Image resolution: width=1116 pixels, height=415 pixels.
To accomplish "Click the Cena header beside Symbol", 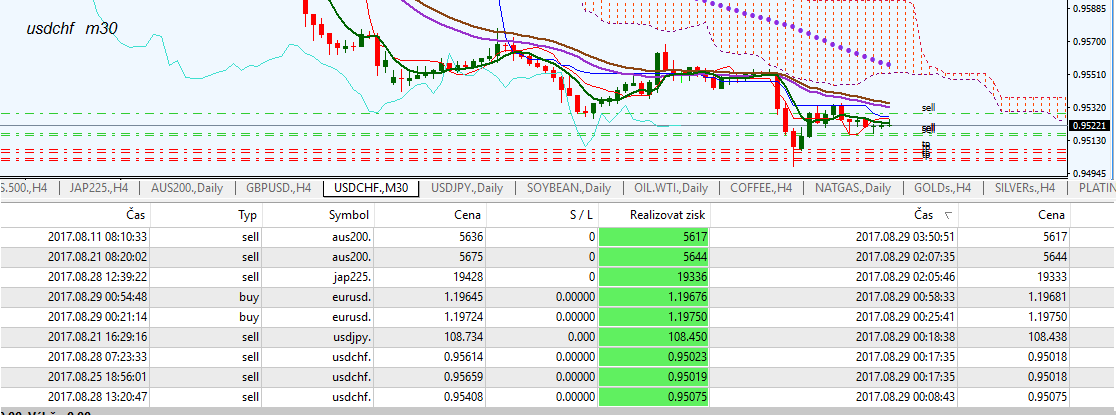I will click(x=468, y=215).
